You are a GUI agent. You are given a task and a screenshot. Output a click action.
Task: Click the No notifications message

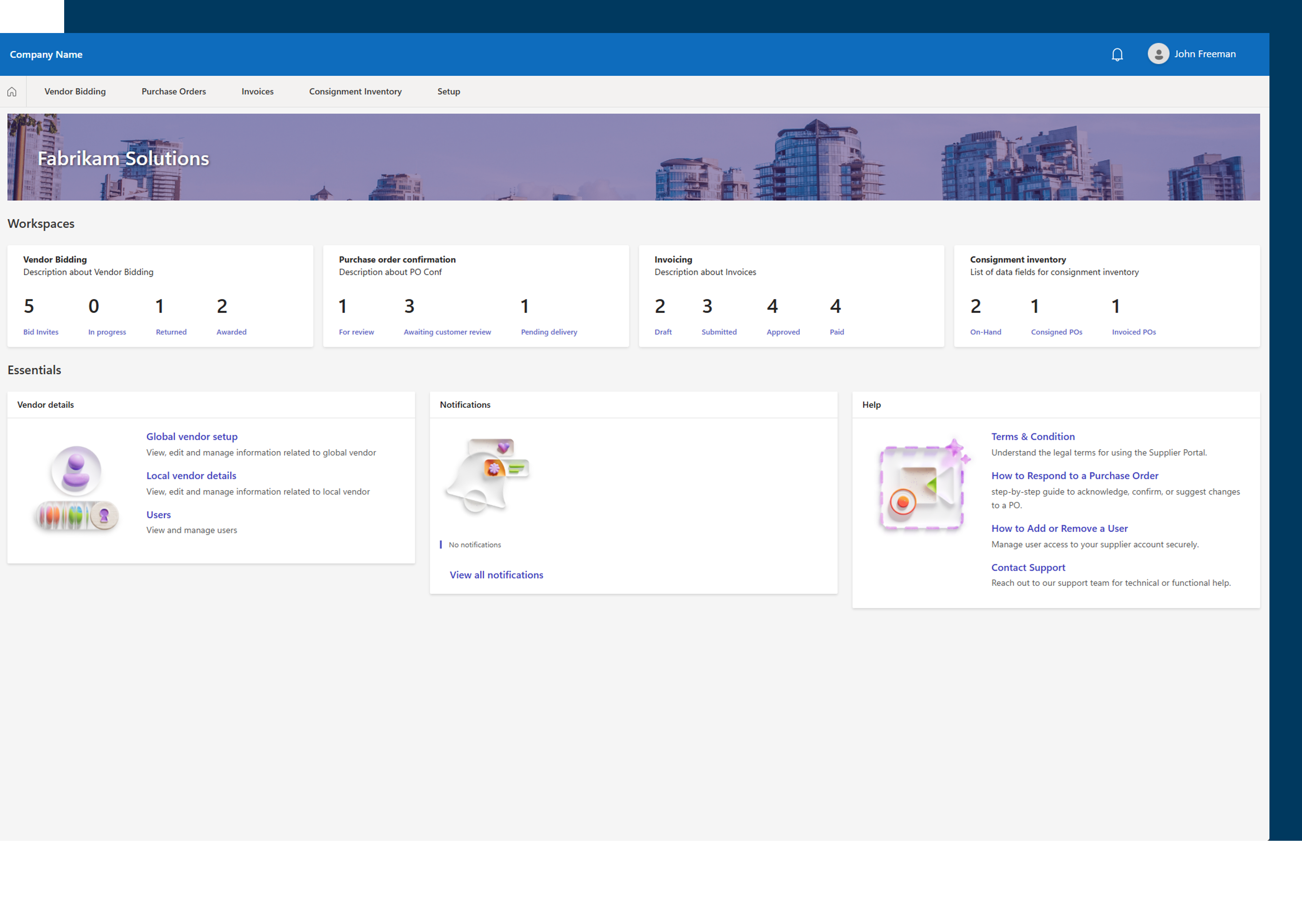click(x=475, y=545)
